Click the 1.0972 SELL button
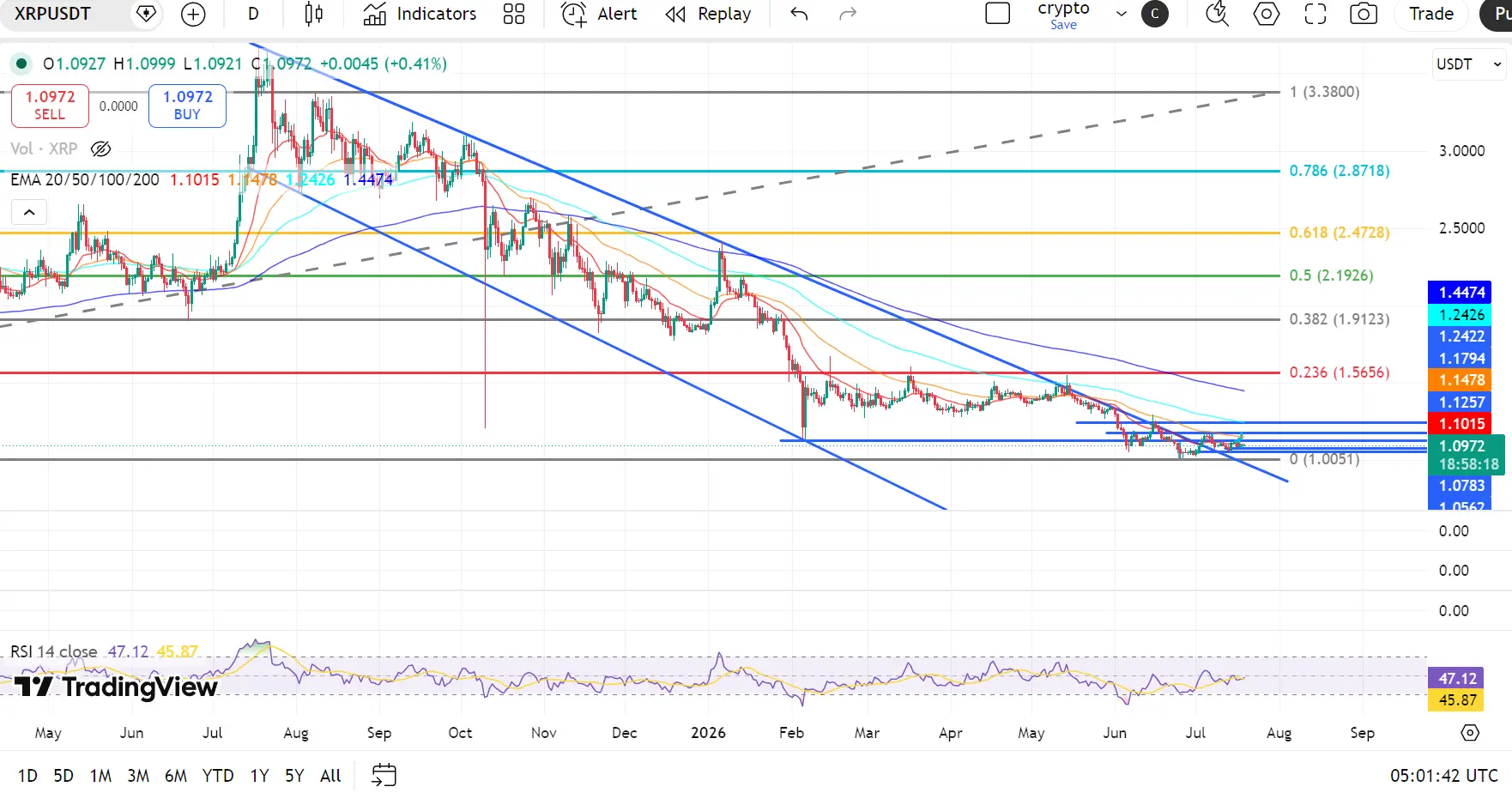Image resolution: width=1512 pixels, height=799 pixels. pos(50,106)
